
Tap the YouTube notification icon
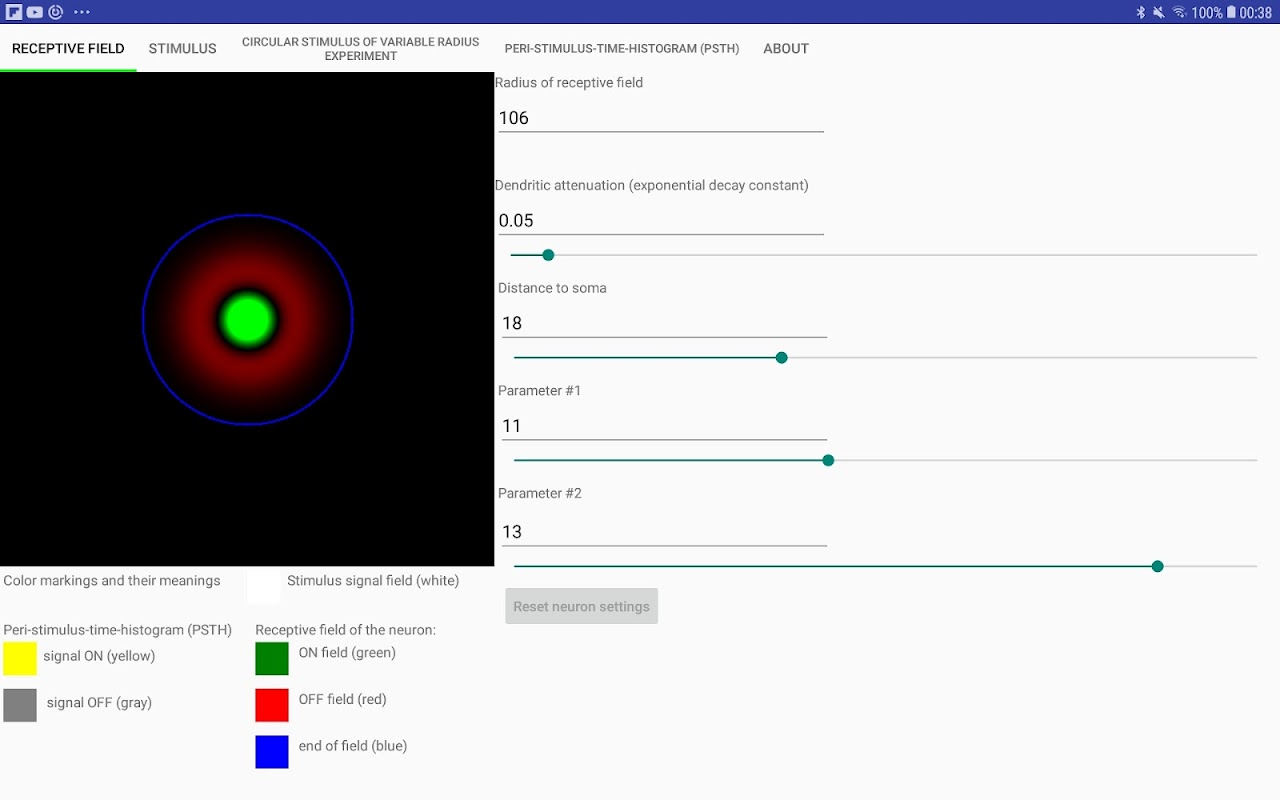pyautogui.click(x=35, y=12)
